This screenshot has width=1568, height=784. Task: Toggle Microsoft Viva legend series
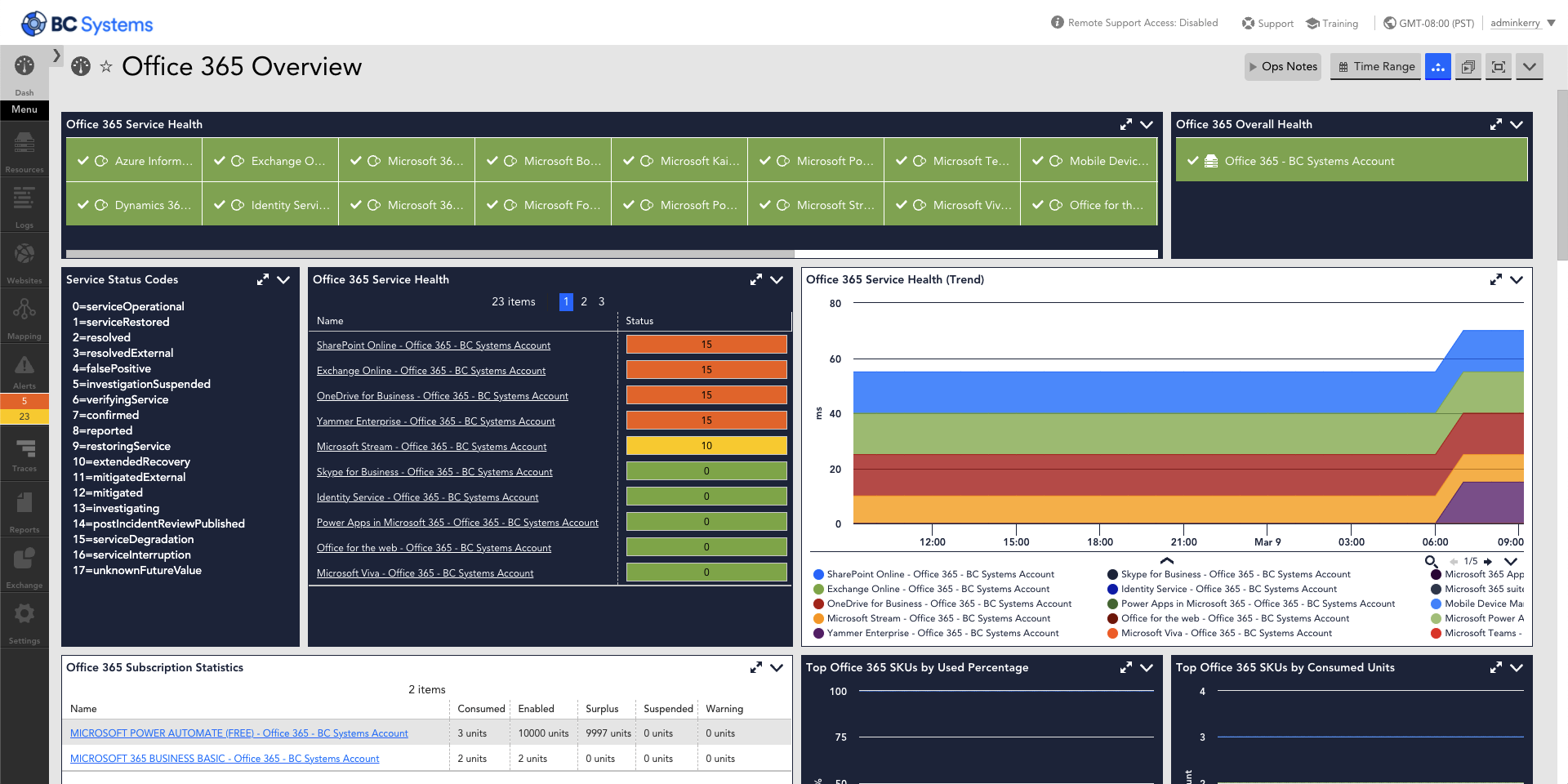tap(1219, 633)
